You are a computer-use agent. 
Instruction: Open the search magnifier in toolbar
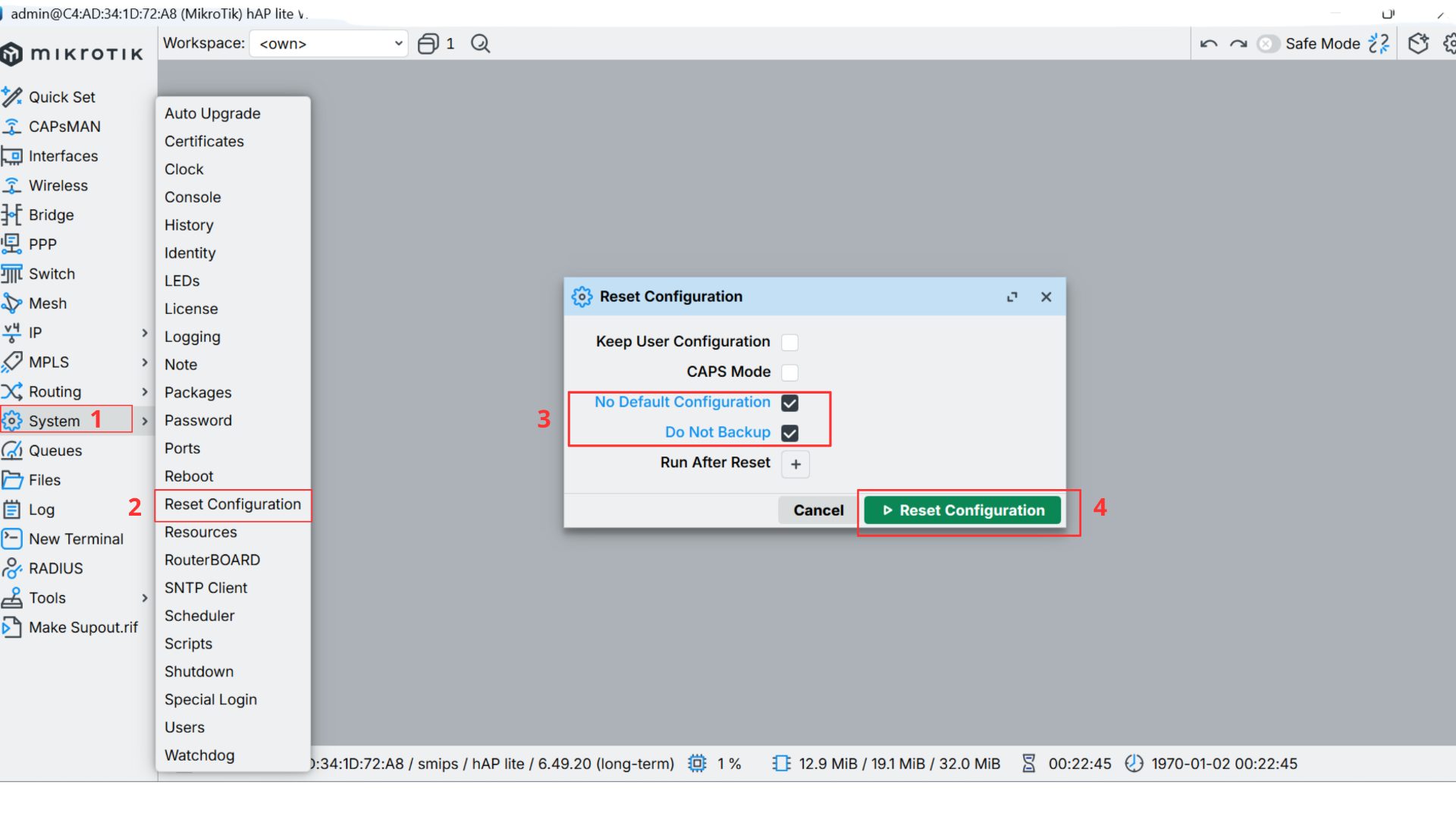481,44
